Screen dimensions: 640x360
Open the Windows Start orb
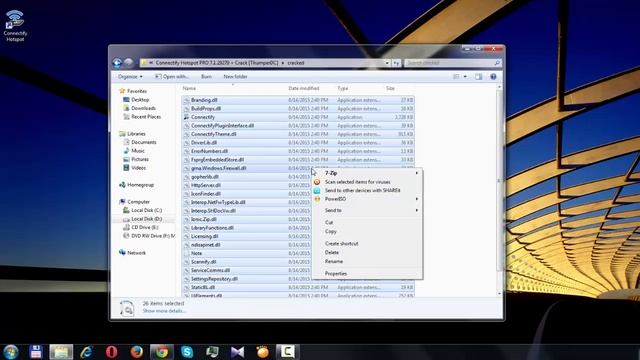pos(11,351)
